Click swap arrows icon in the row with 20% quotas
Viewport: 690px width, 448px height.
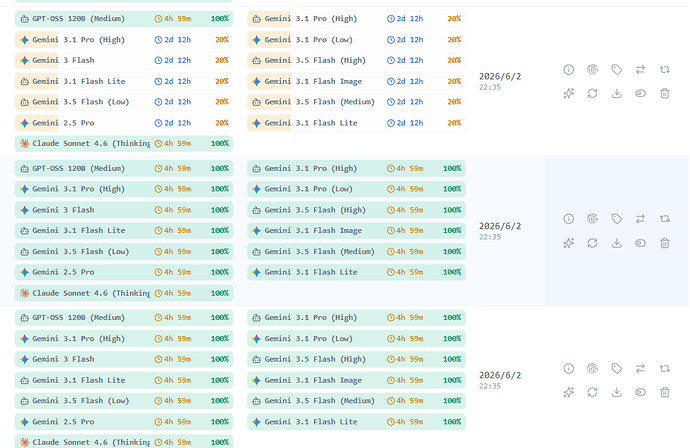640,70
